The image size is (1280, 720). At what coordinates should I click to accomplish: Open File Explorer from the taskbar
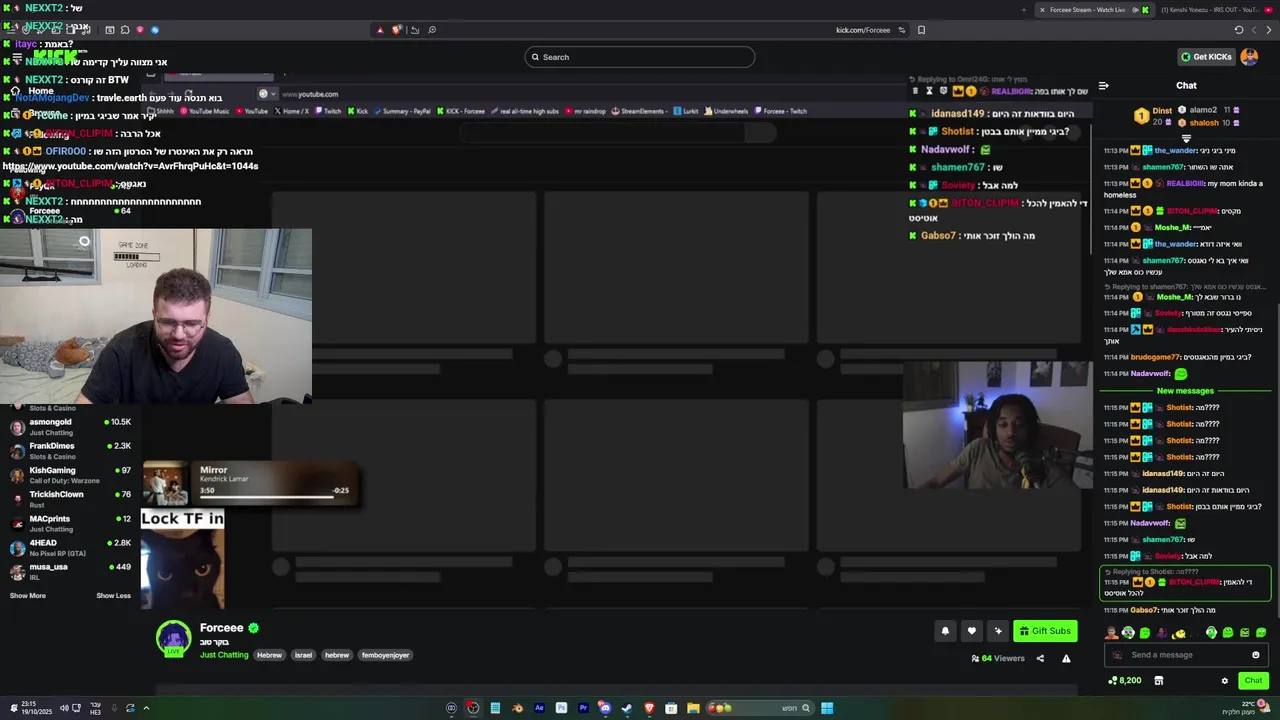(693, 708)
